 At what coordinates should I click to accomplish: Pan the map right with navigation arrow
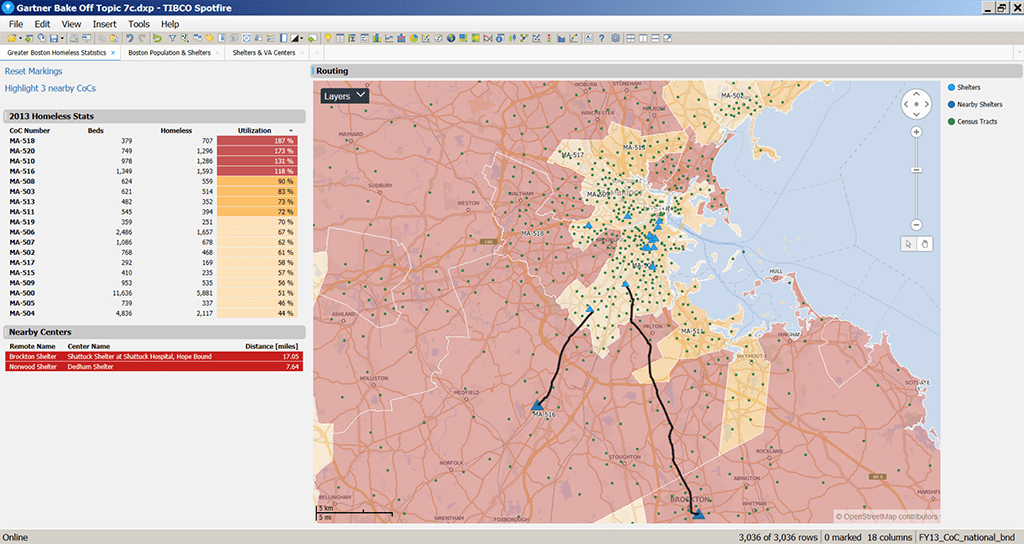click(x=927, y=104)
